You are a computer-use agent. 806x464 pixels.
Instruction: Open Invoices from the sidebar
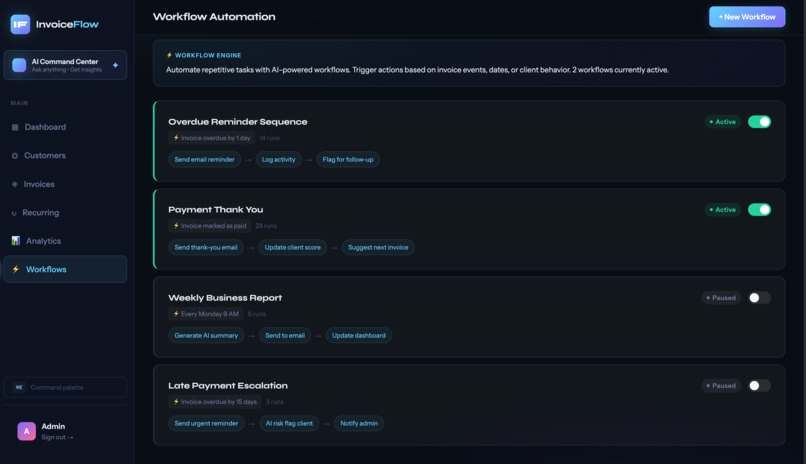[65, 184]
